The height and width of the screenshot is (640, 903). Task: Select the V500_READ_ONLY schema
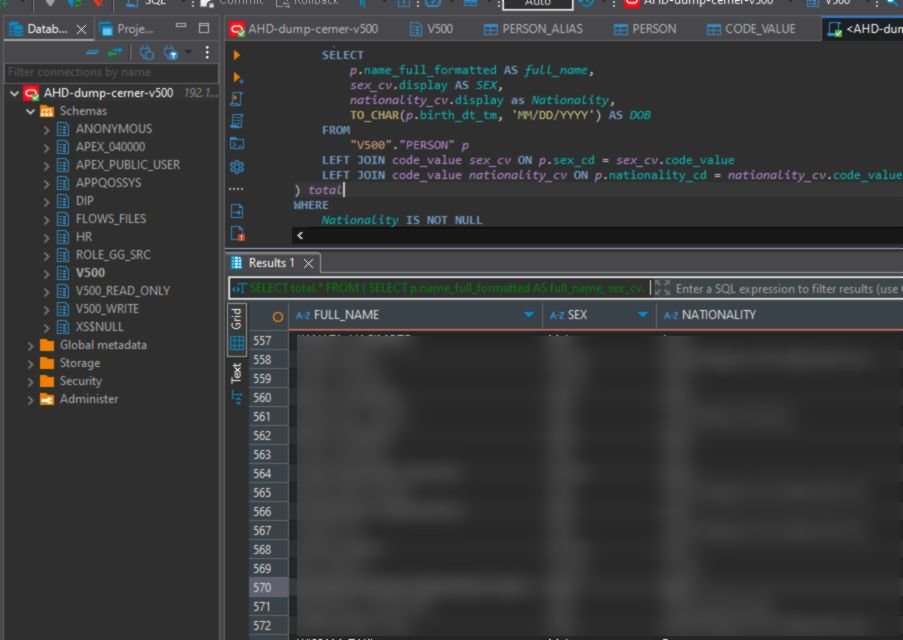(122, 291)
